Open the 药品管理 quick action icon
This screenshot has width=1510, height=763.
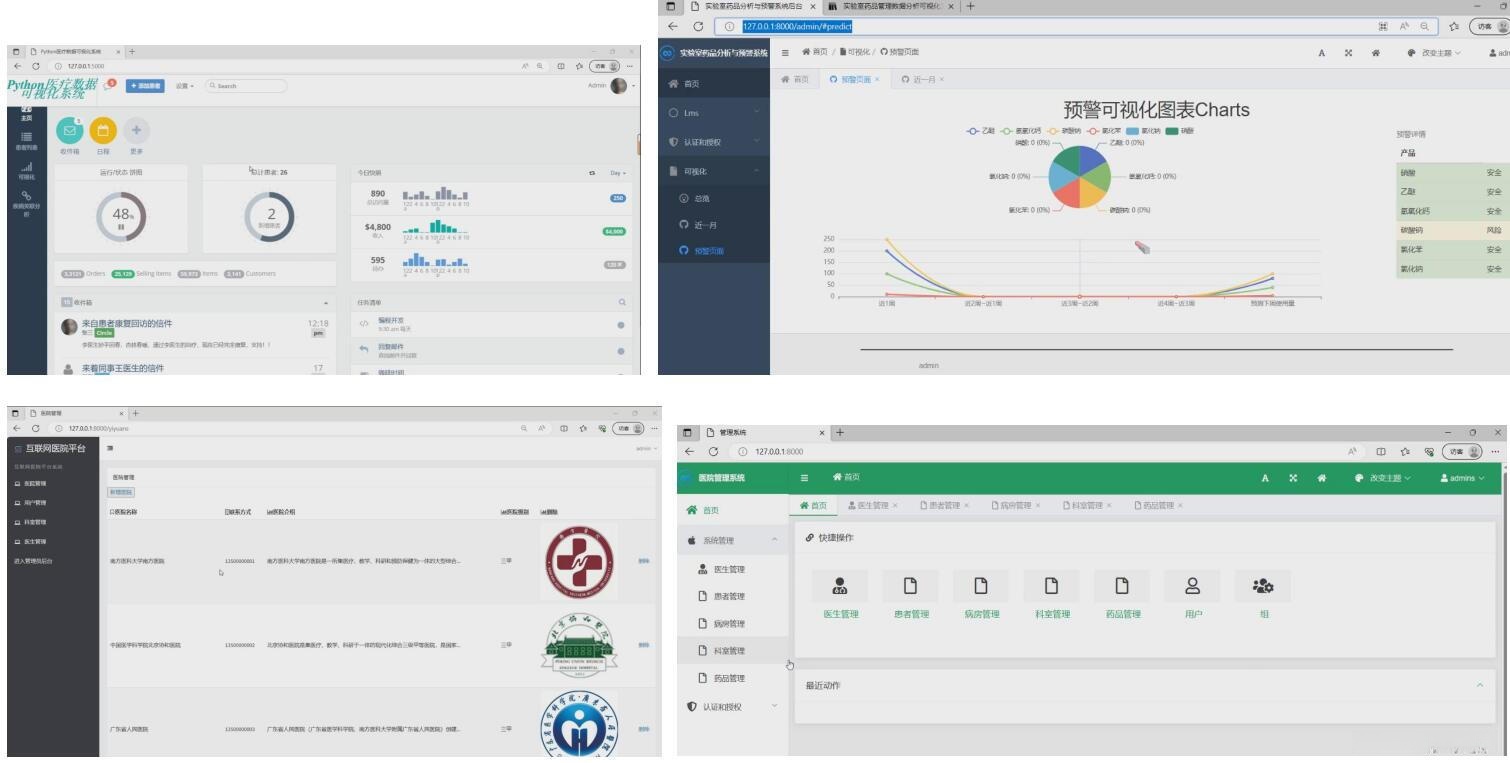click(x=1122, y=585)
